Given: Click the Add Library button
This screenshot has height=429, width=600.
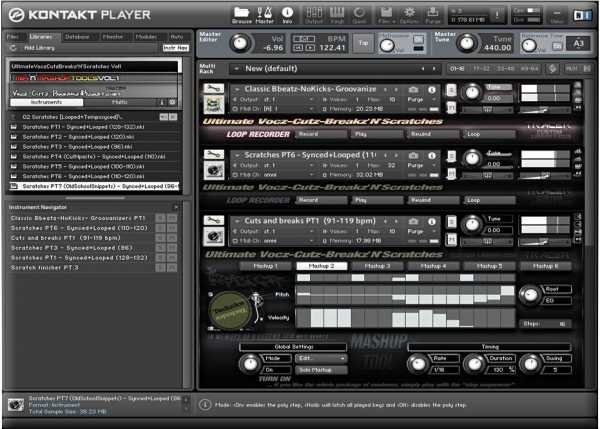Looking at the screenshot, I should 39,48.
